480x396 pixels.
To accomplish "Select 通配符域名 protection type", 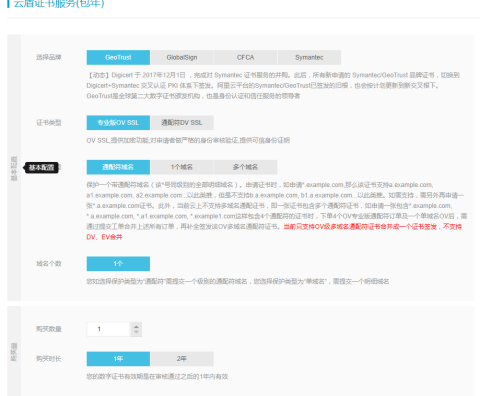I will coord(118,167).
